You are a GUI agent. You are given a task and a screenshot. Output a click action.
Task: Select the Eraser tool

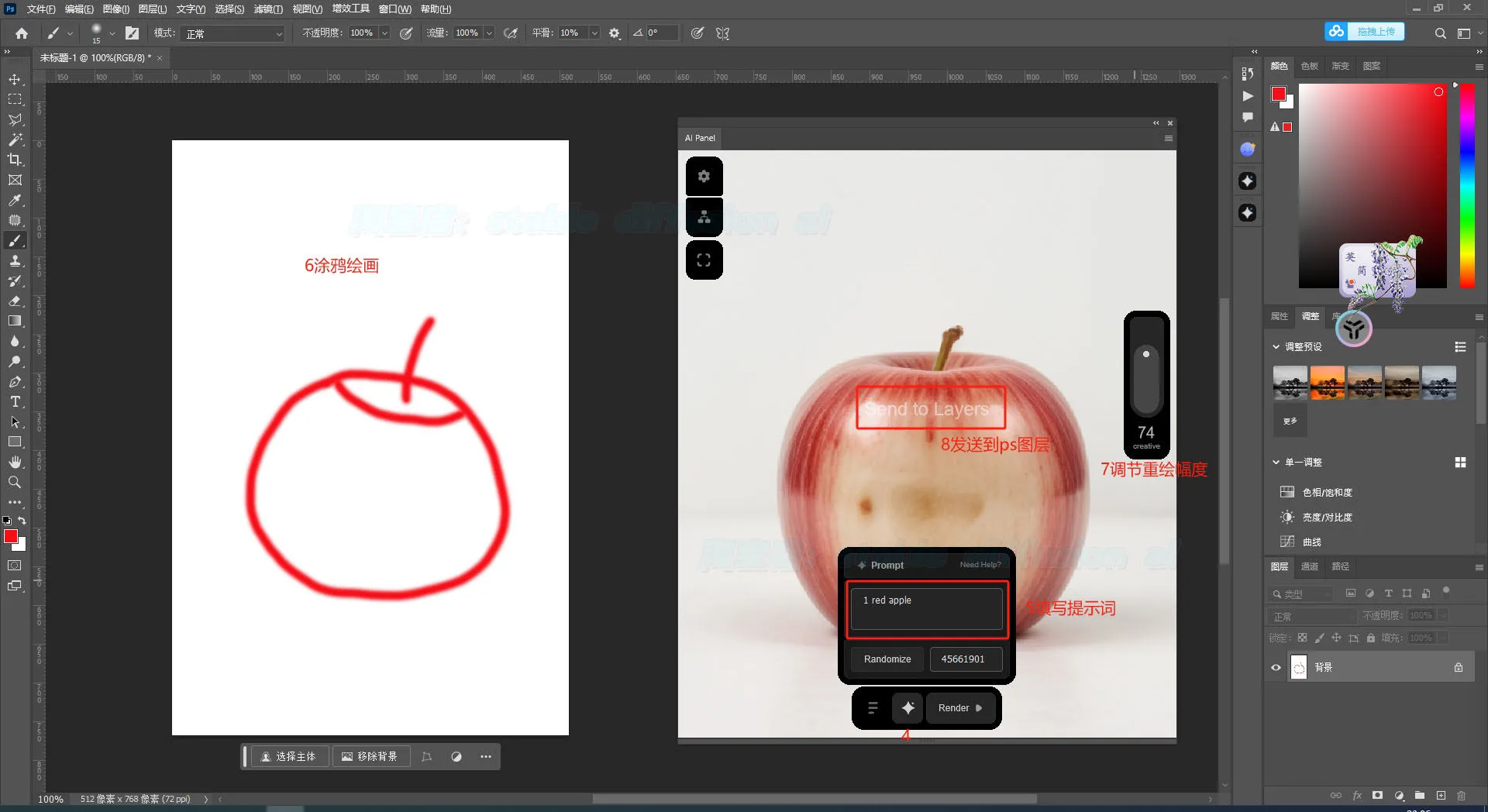point(15,301)
